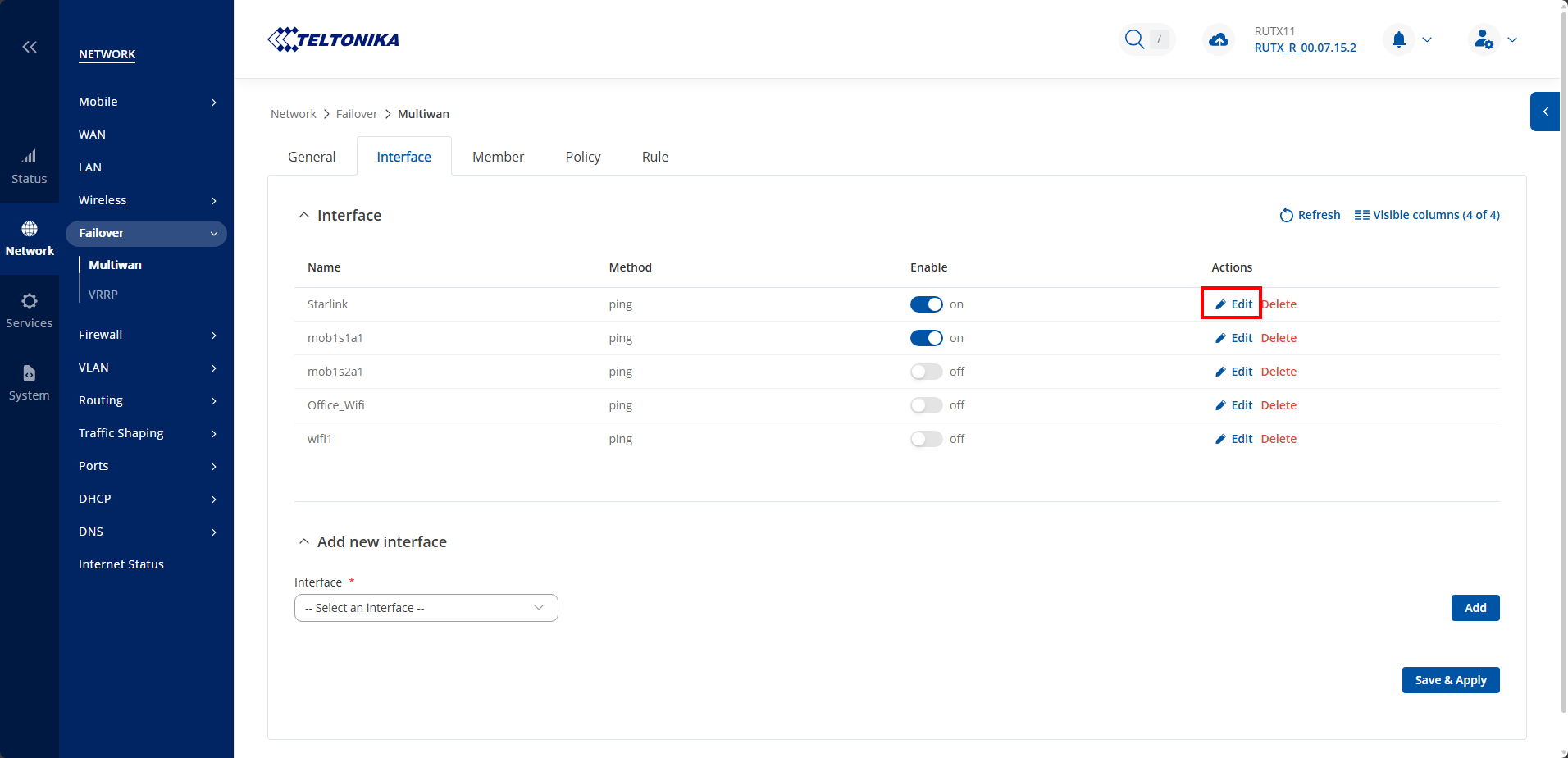Collapse the sidebar with double-chevron icon
Image resolution: width=1568 pixels, height=758 pixels.
(x=30, y=47)
